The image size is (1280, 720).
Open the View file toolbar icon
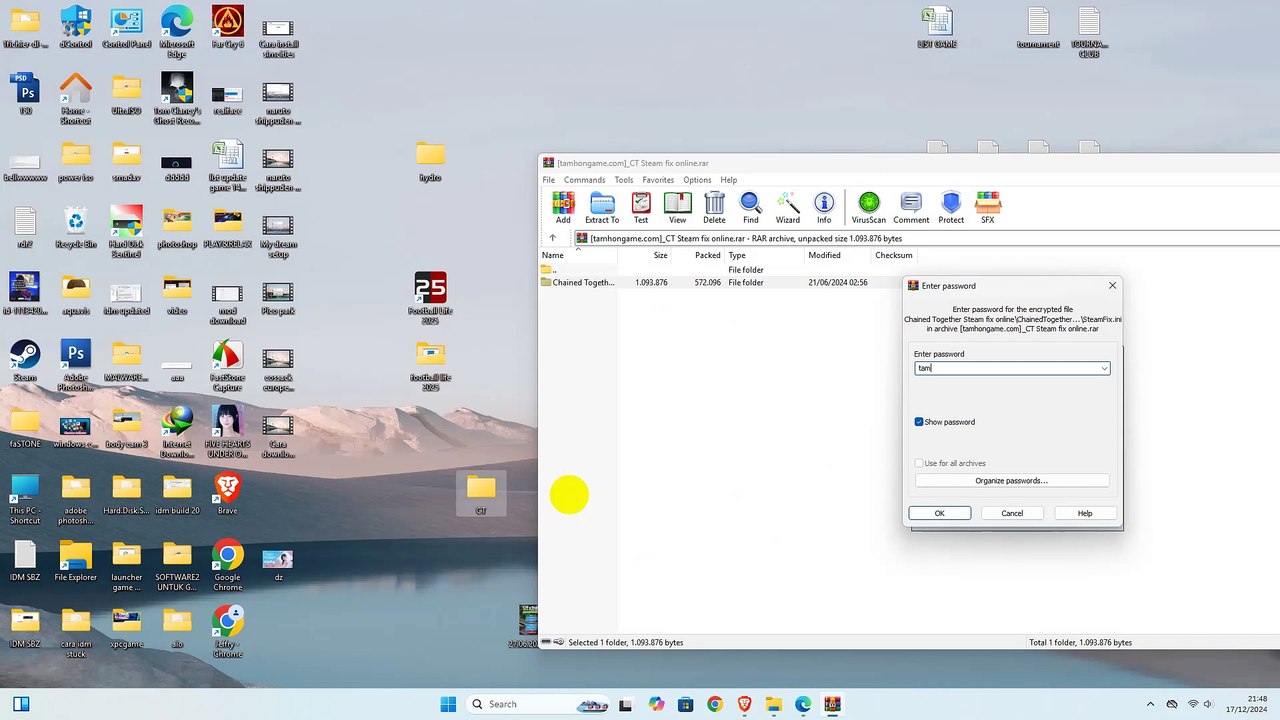(x=678, y=208)
